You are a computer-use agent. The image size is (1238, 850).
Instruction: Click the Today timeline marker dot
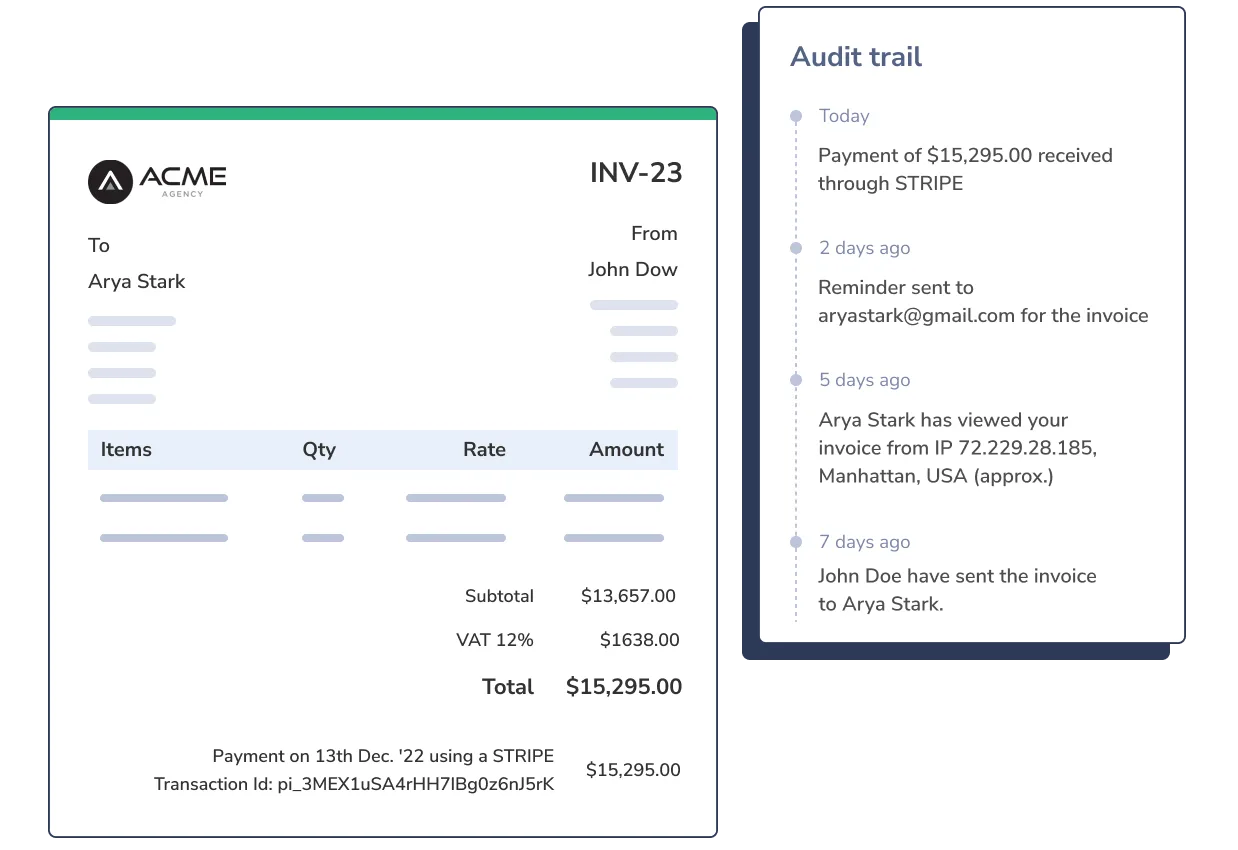[796, 116]
